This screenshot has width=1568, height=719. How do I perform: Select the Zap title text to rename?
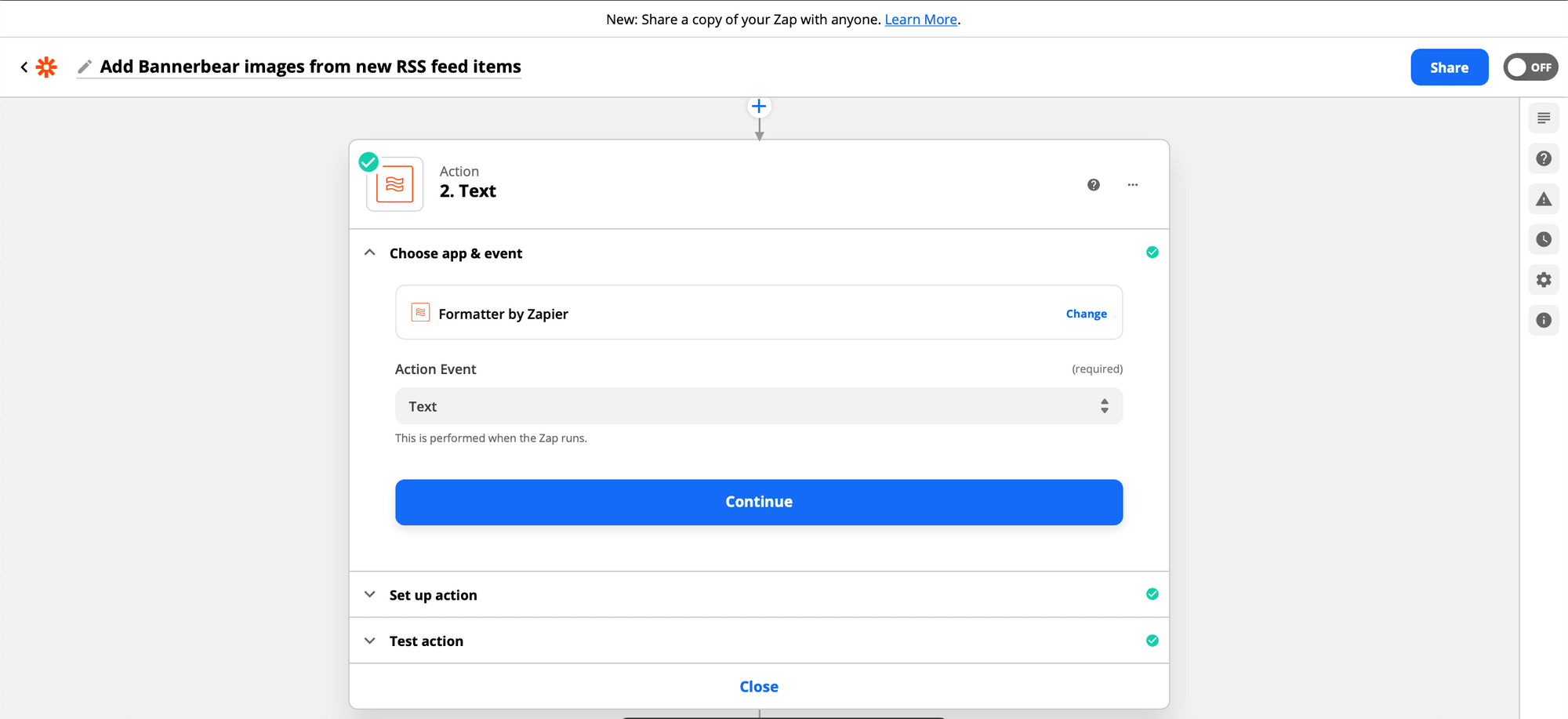click(310, 67)
